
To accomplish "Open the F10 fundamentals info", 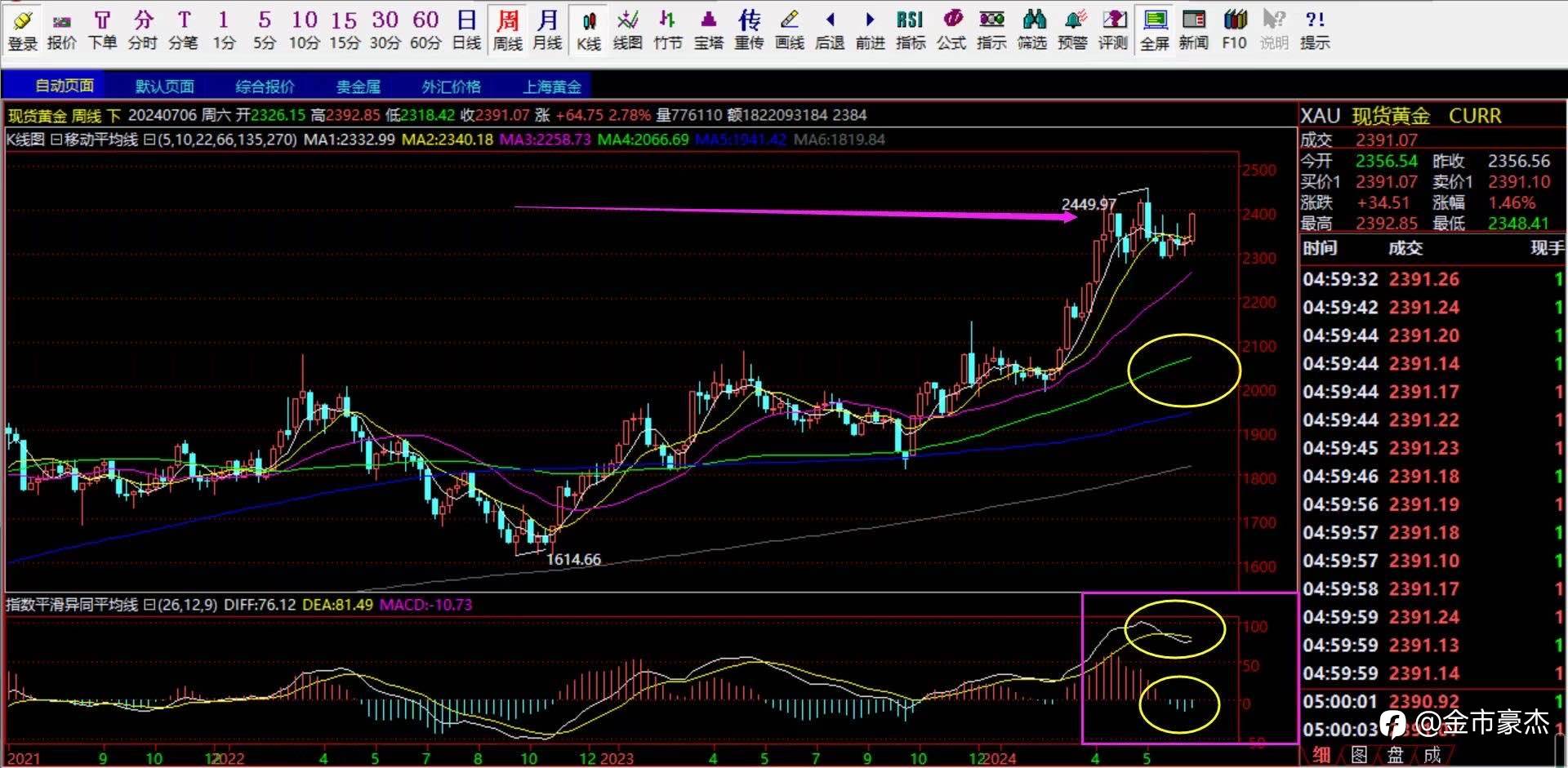I will [x=1234, y=29].
